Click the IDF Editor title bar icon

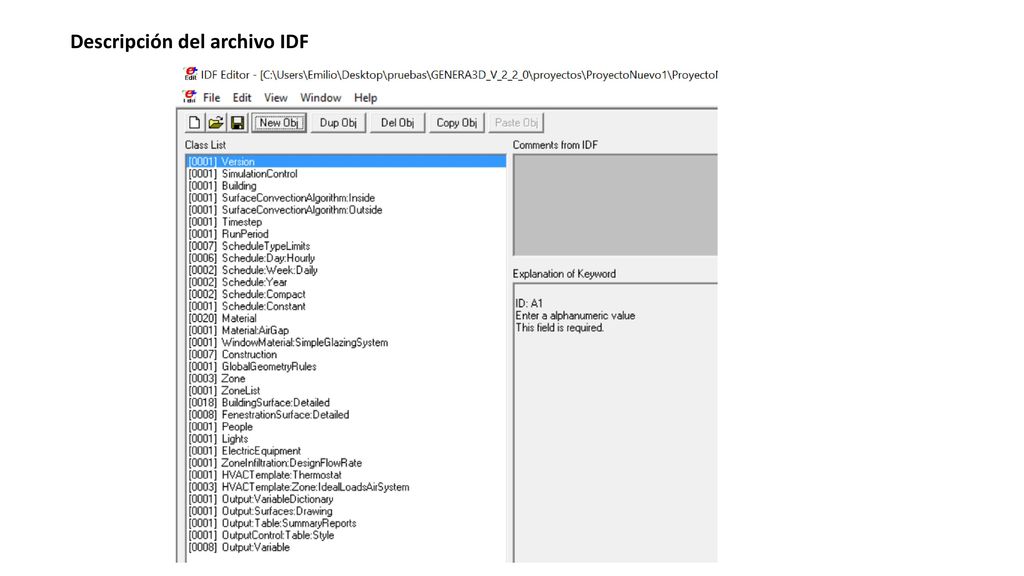point(190,74)
